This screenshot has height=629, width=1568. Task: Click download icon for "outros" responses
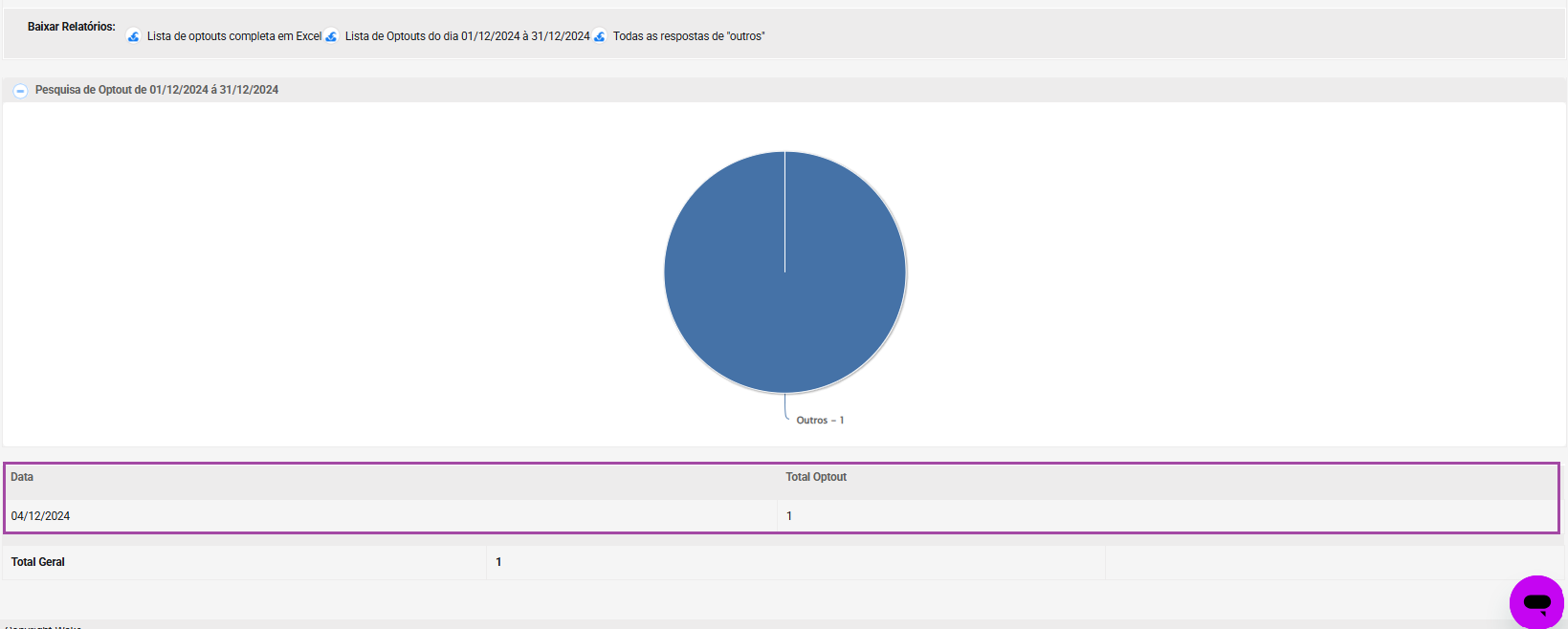click(600, 36)
